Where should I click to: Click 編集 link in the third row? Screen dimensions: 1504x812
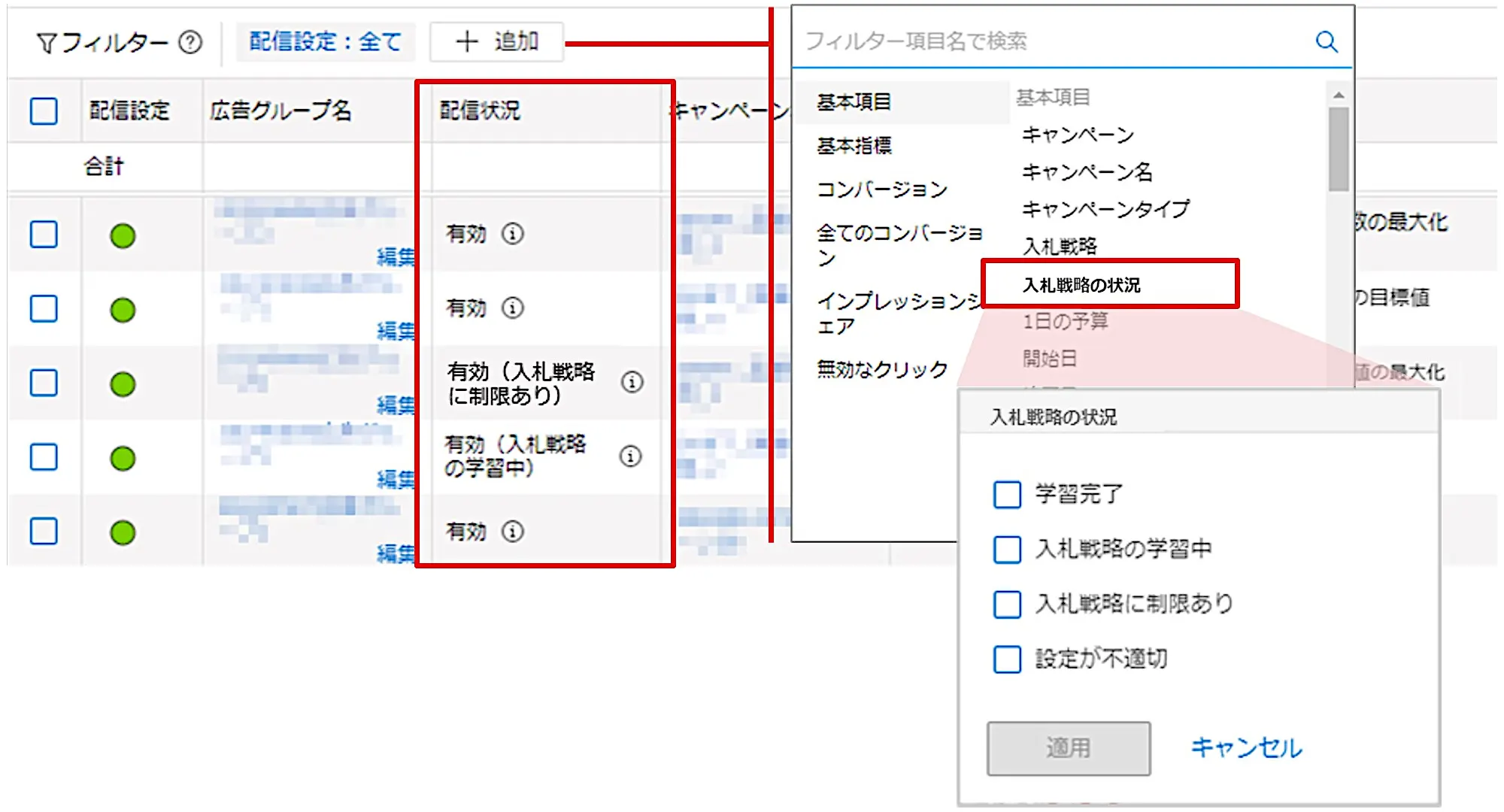click(x=396, y=405)
